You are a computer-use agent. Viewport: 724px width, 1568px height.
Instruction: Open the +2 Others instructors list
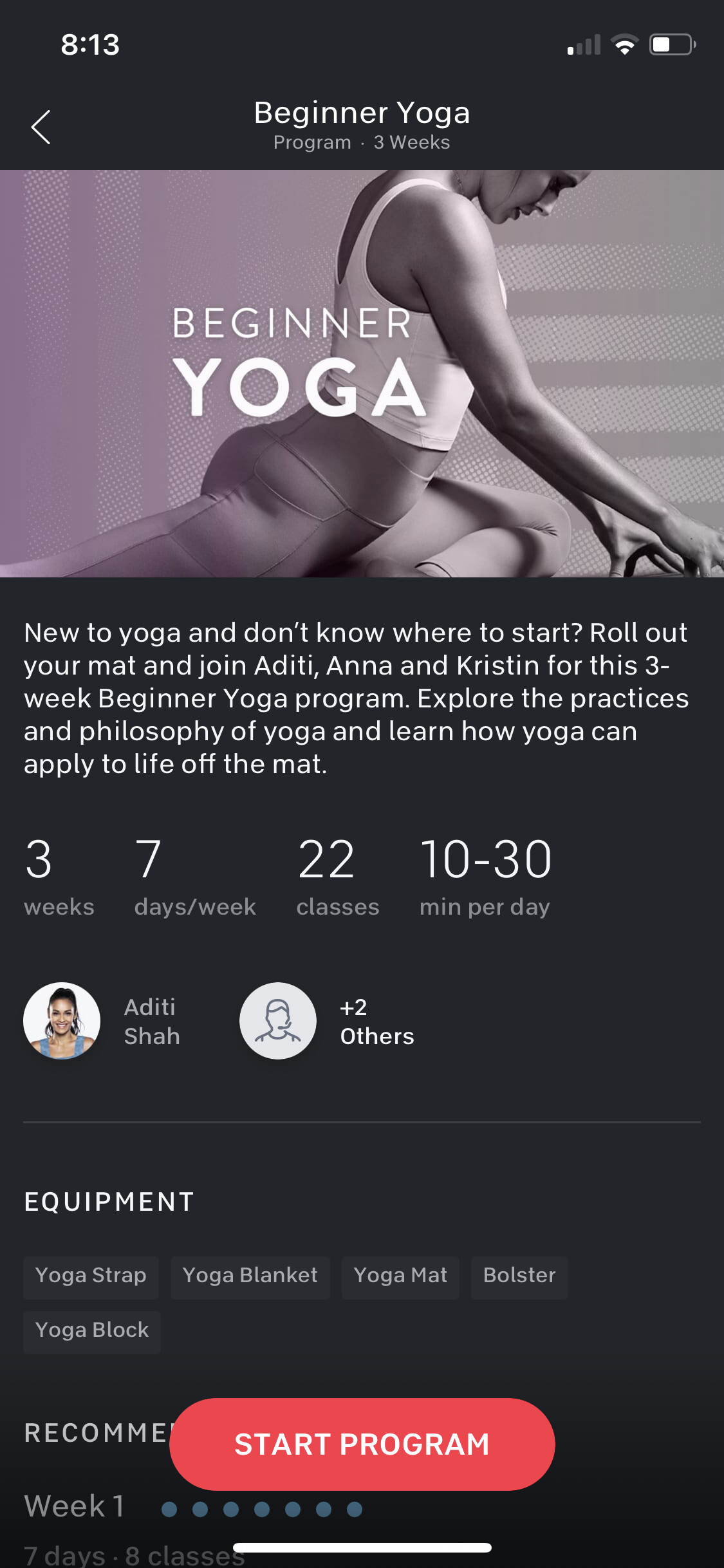coord(377,1022)
